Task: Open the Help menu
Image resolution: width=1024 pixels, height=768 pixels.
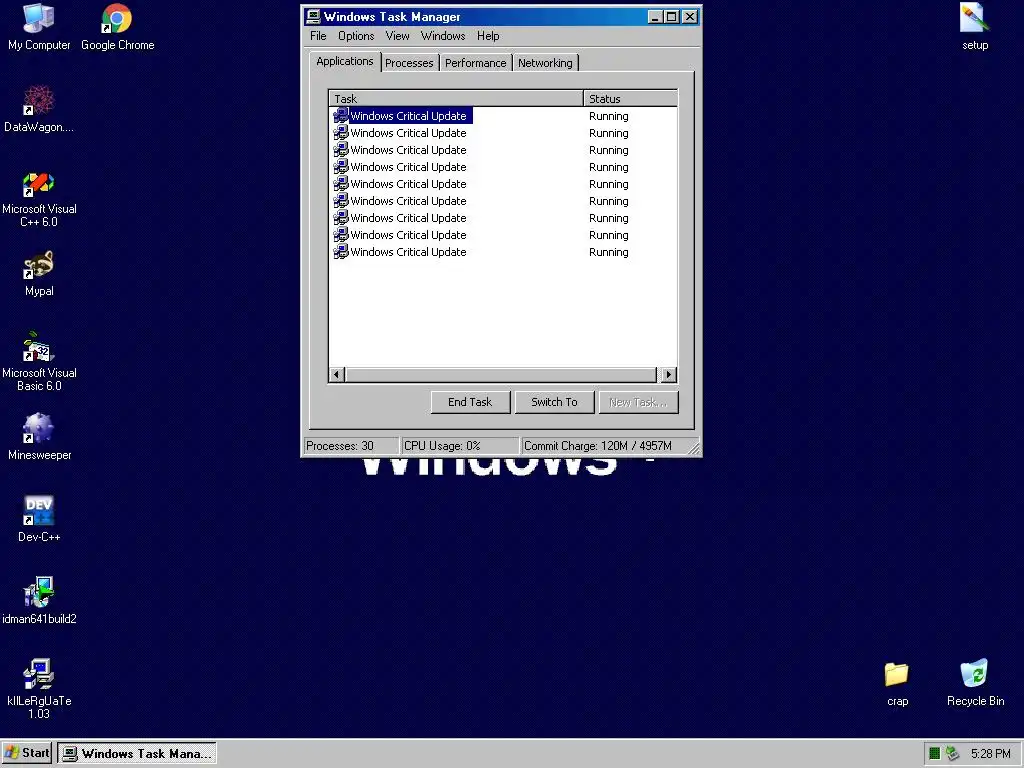Action: (x=488, y=36)
